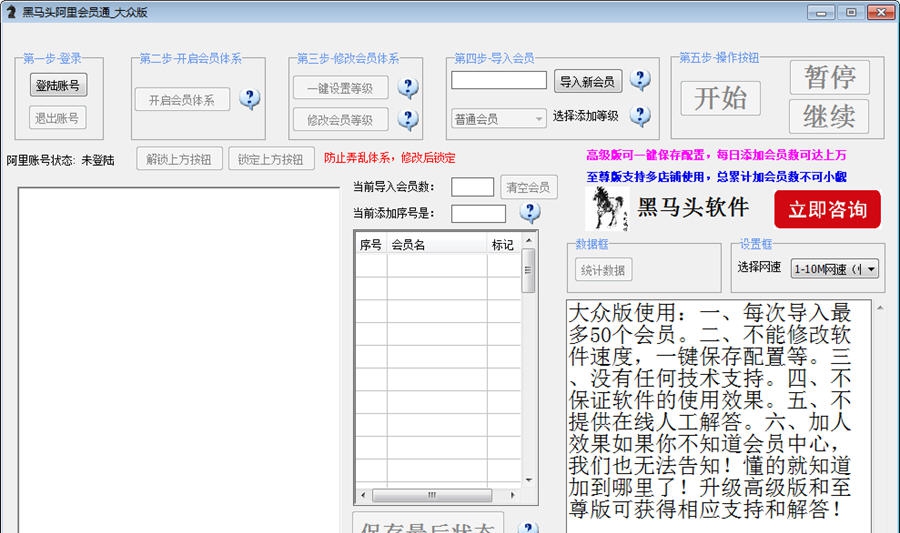Click the large 开始 start button
The image size is (900, 533).
pyautogui.click(x=720, y=98)
